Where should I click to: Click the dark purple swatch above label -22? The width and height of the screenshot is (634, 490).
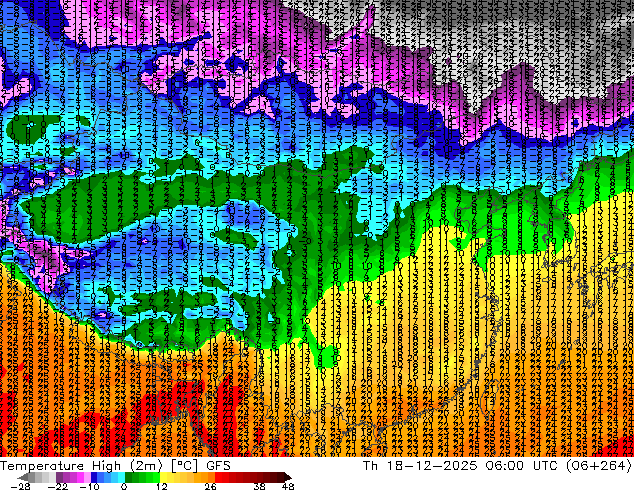(x=59, y=477)
